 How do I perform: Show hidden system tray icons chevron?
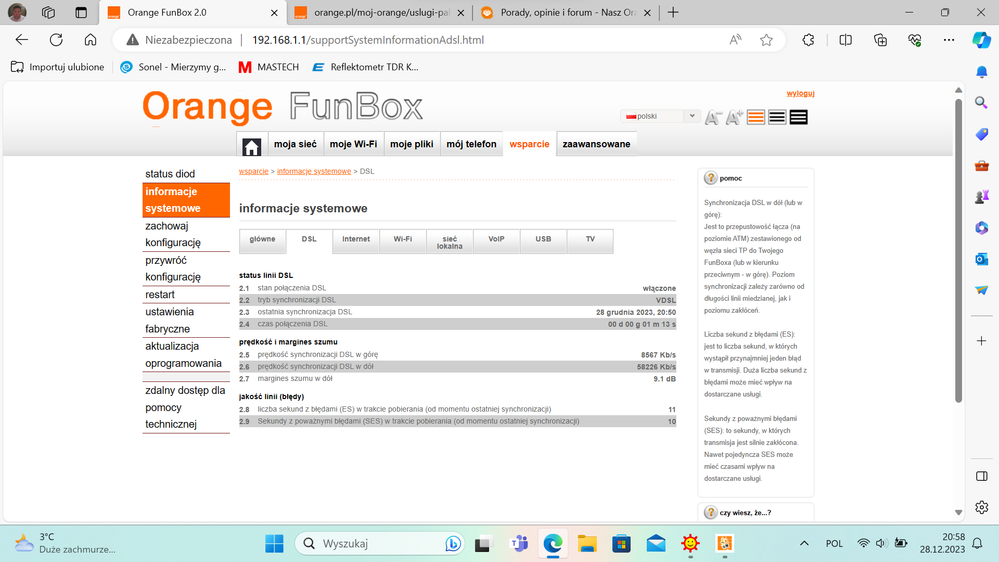(x=804, y=544)
